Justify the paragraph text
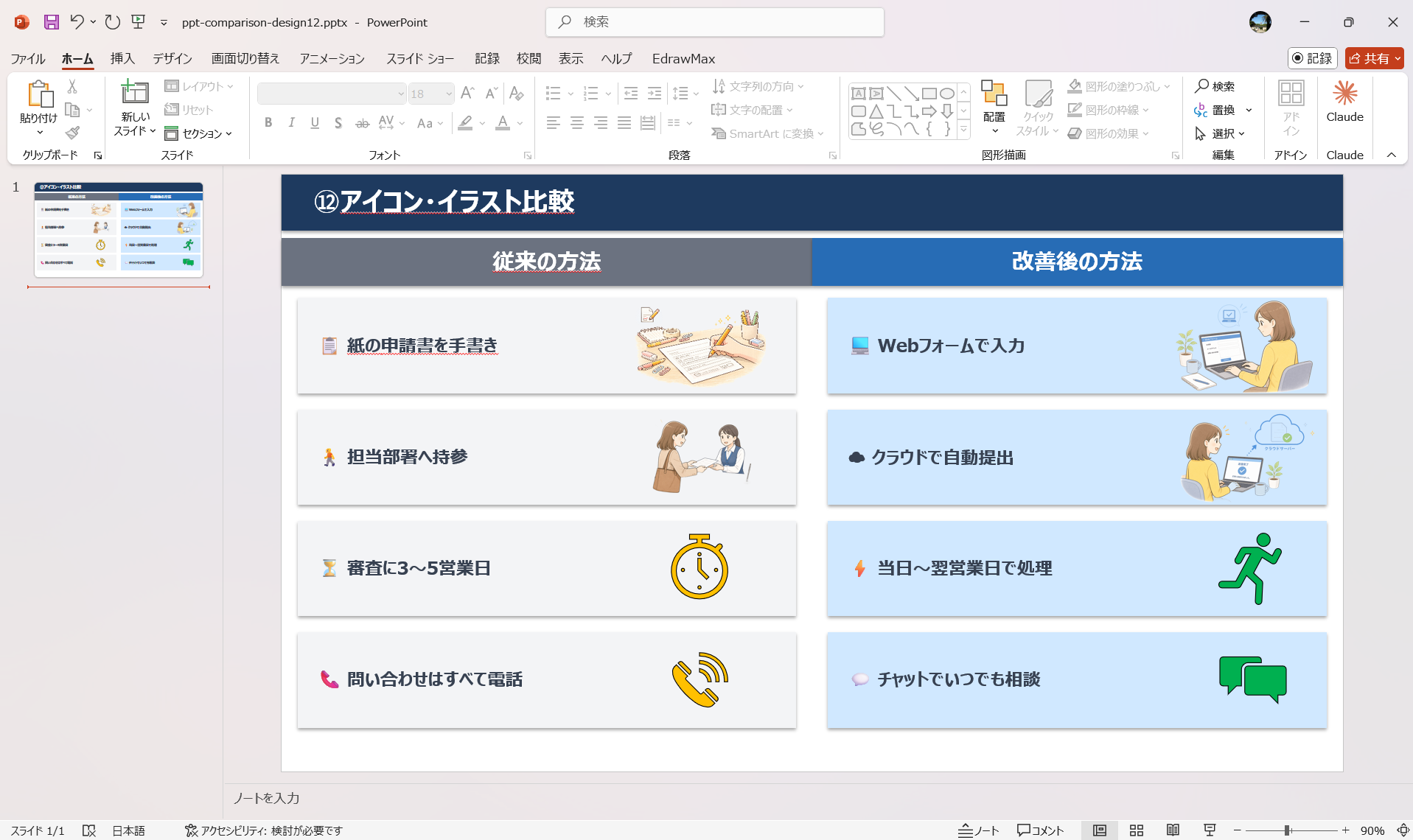This screenshot has width=1413, height=840. pos(624,123)
